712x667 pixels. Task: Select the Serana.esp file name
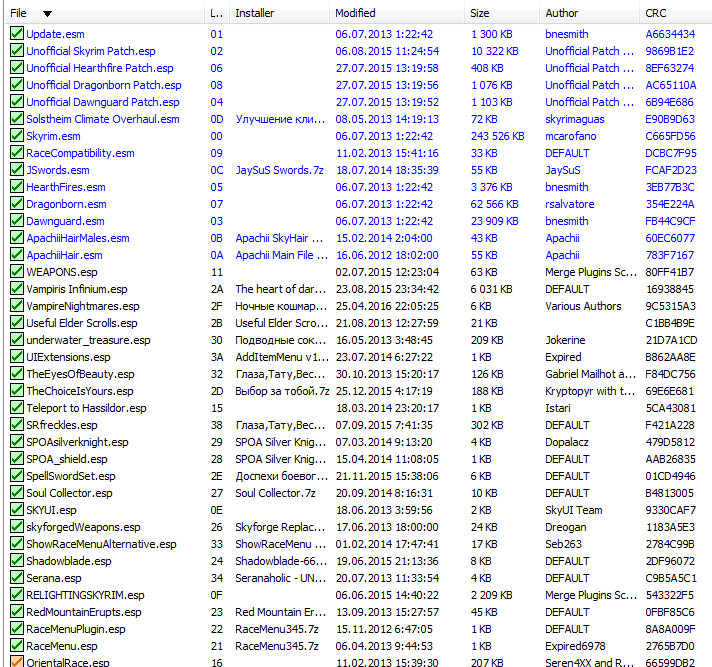(x=54, y=578)
